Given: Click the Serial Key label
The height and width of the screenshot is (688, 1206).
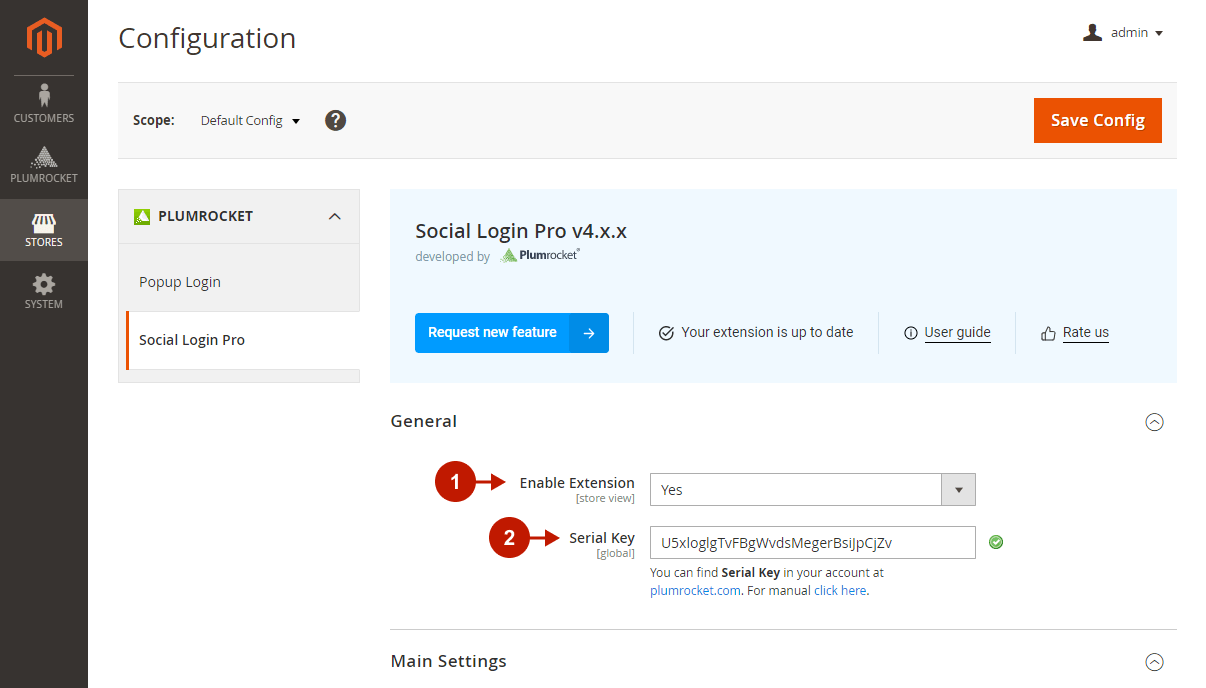Looking at the screenshot, I should click(602, 538).
